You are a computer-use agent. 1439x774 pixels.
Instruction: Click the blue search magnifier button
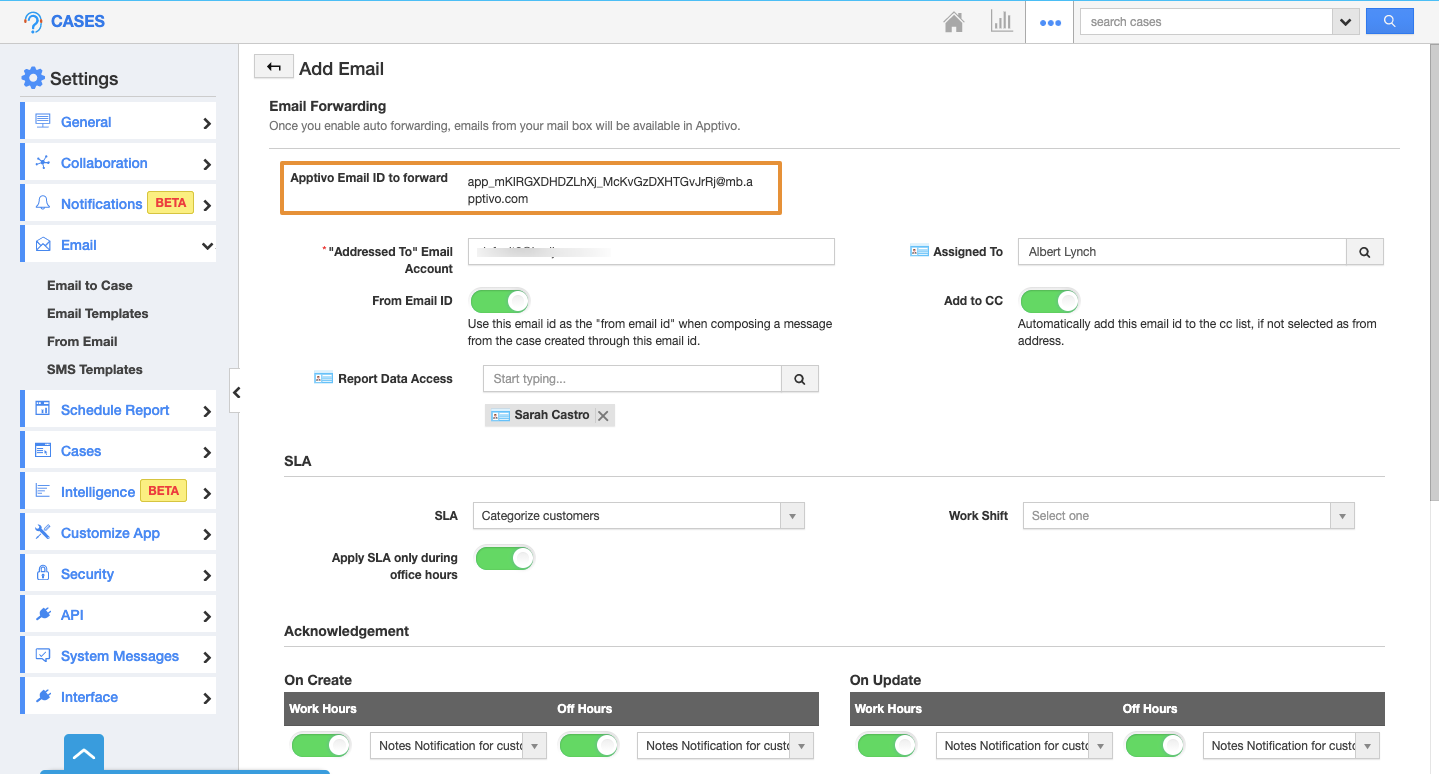point(1389,21)
